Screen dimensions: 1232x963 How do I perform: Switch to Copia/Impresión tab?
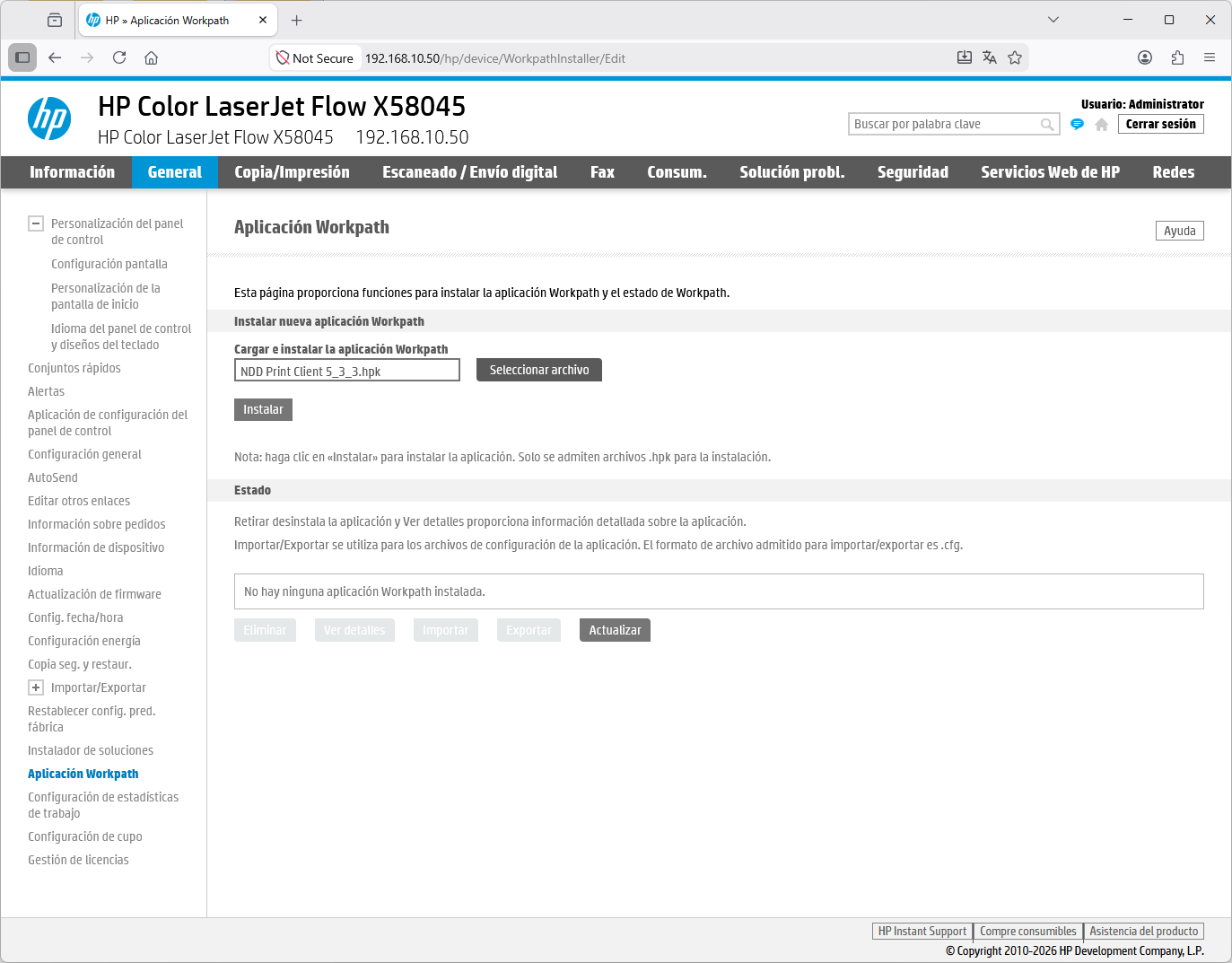(x=292, y=172)
